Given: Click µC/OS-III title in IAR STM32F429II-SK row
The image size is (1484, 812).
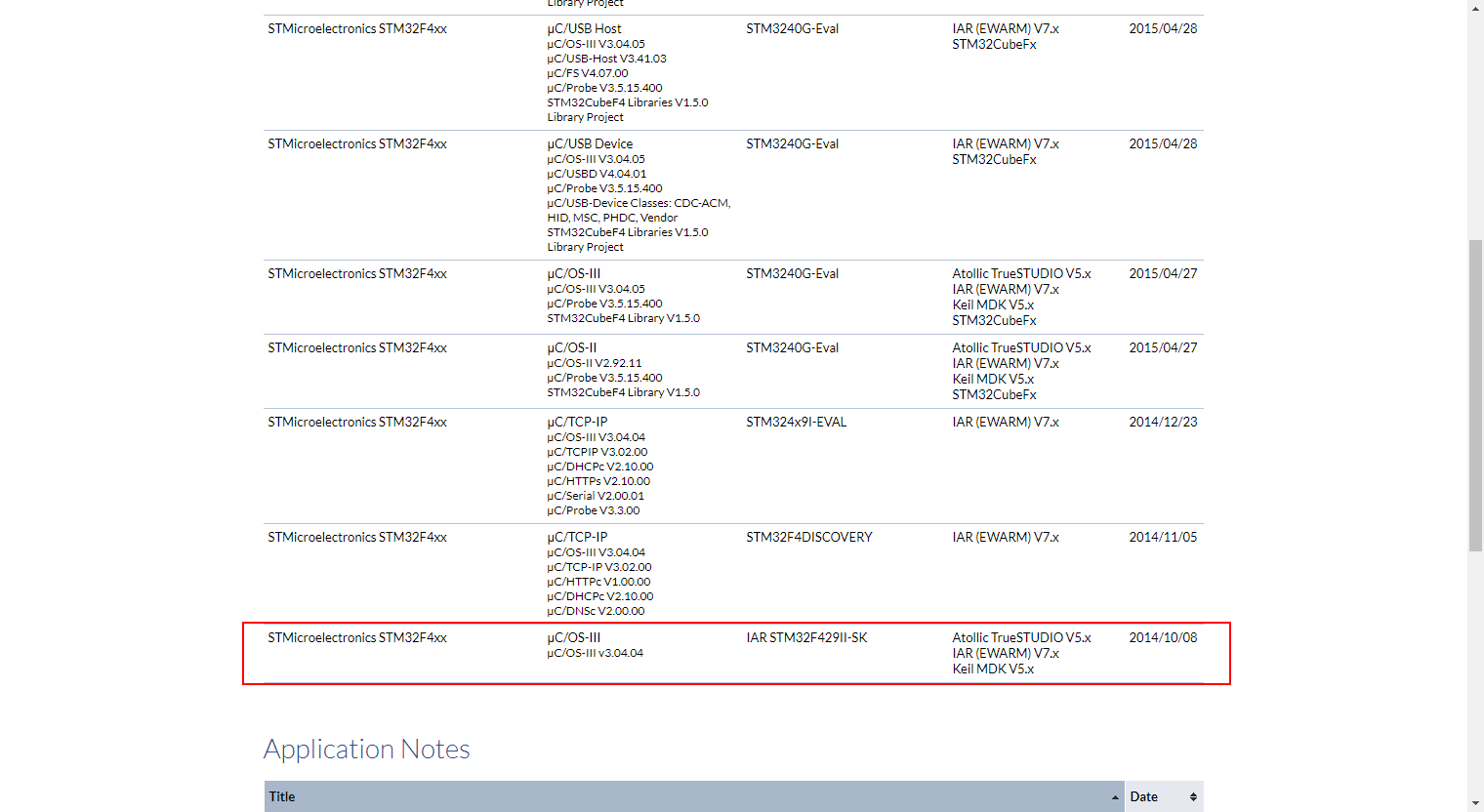Looking at the screenshot, I should tap(574, 638).
